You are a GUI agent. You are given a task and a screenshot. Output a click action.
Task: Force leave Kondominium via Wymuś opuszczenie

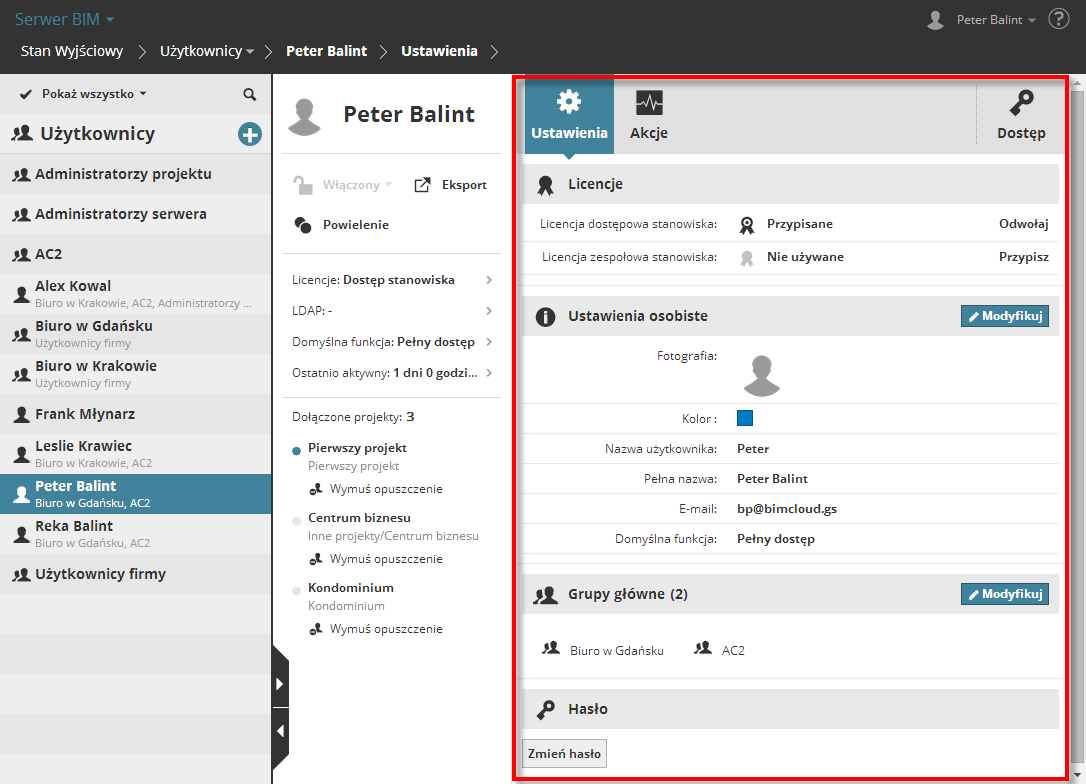(376, 629)
